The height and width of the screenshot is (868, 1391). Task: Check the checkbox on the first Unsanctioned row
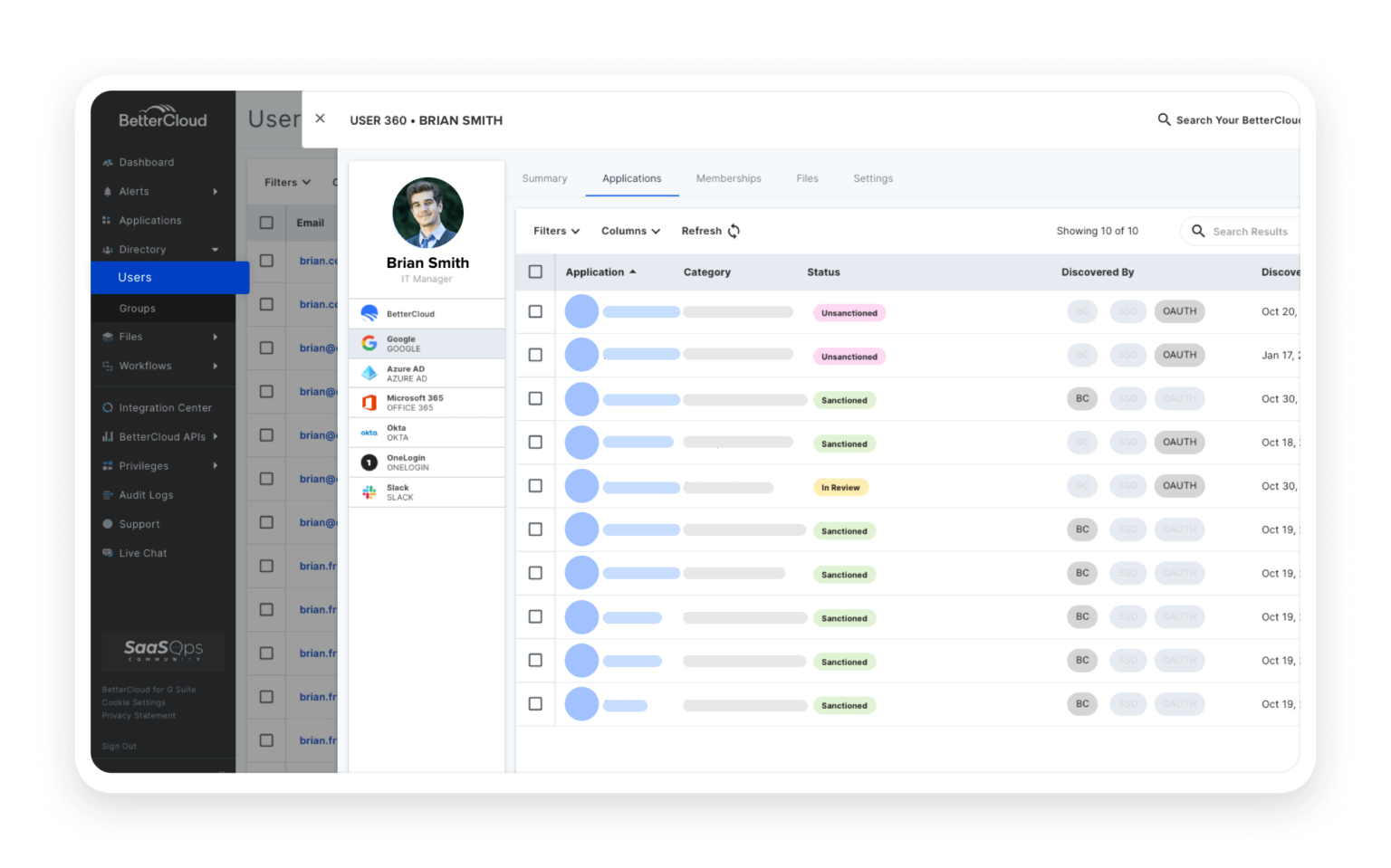[x=535, y=310]
